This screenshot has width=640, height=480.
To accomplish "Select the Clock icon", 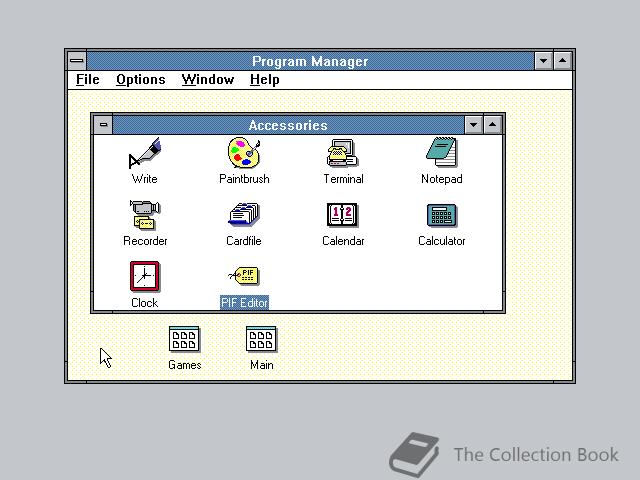I will [144, 276].
